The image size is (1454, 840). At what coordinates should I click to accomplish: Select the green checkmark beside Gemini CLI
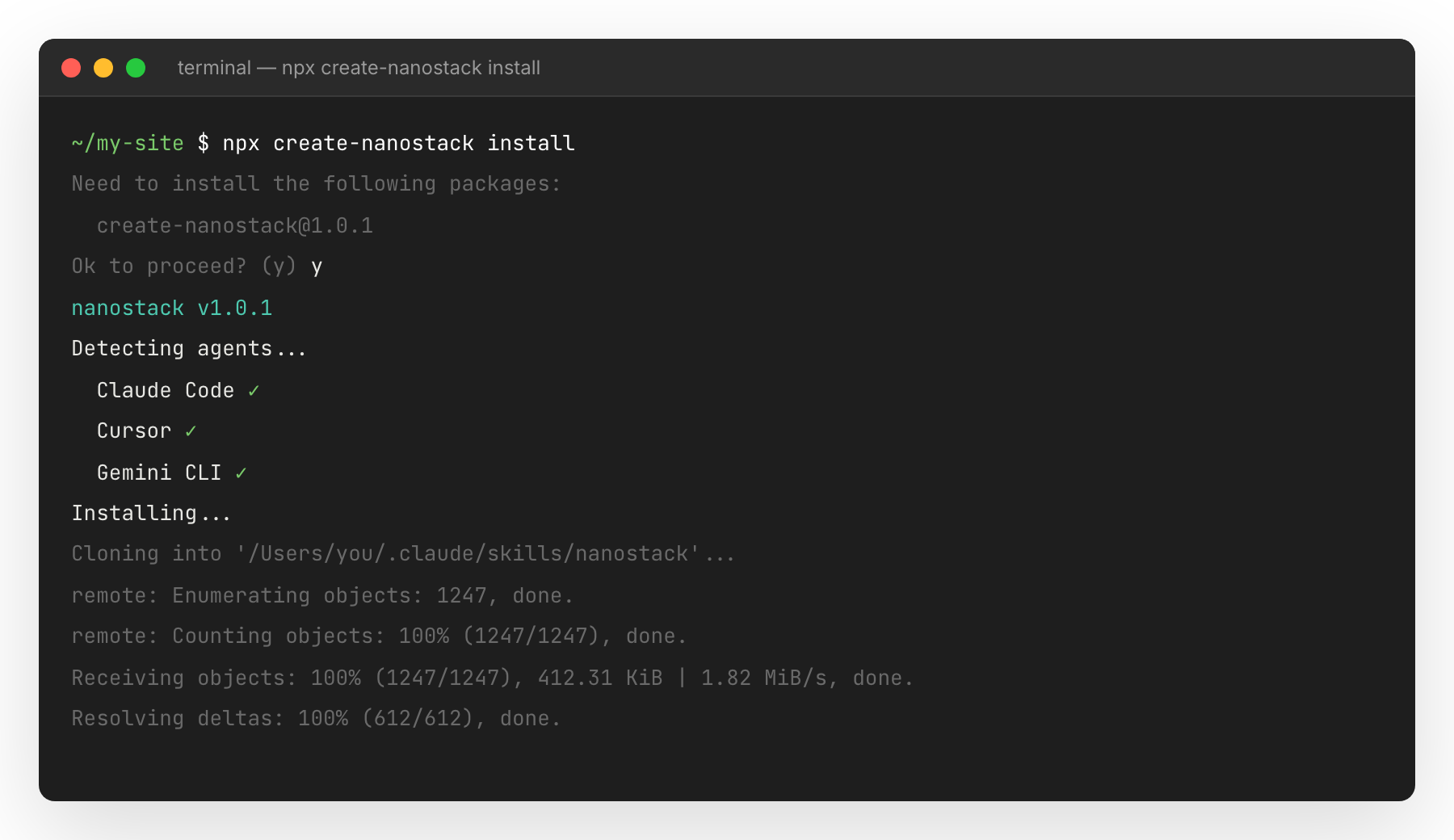pos(241,472)
